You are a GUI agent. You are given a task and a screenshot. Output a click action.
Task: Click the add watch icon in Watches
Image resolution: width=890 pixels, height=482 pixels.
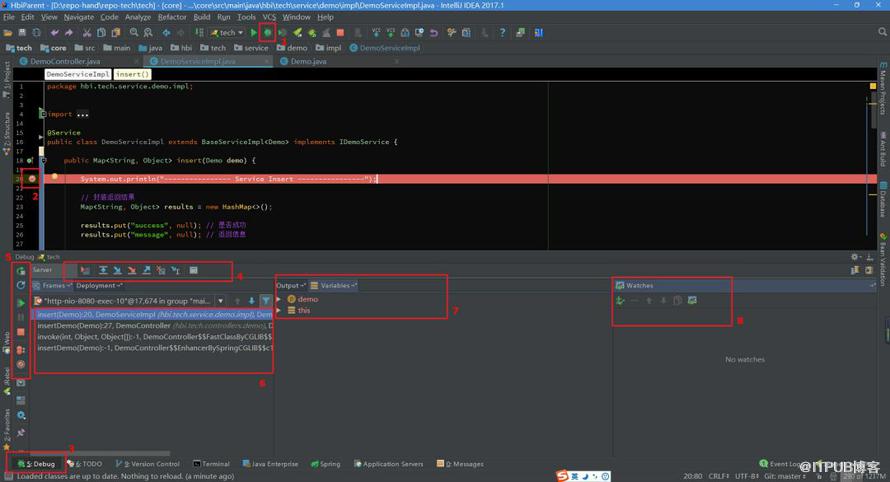pyautogui.click(x=620, y=301)
